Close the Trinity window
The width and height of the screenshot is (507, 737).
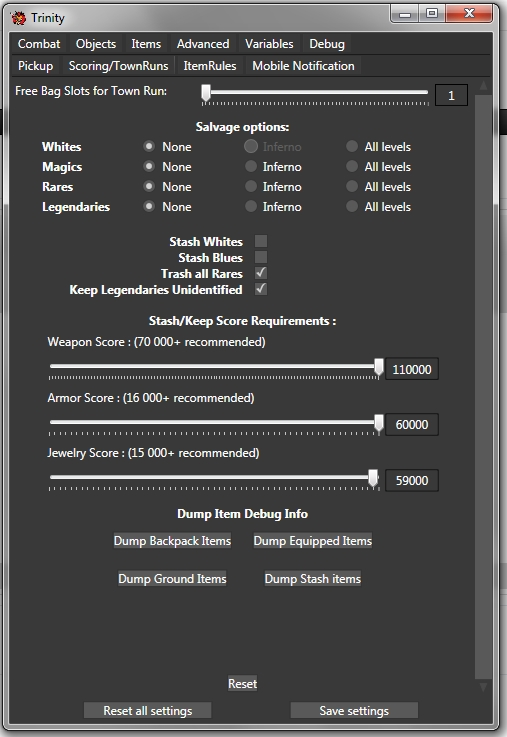tap(469, 14)
